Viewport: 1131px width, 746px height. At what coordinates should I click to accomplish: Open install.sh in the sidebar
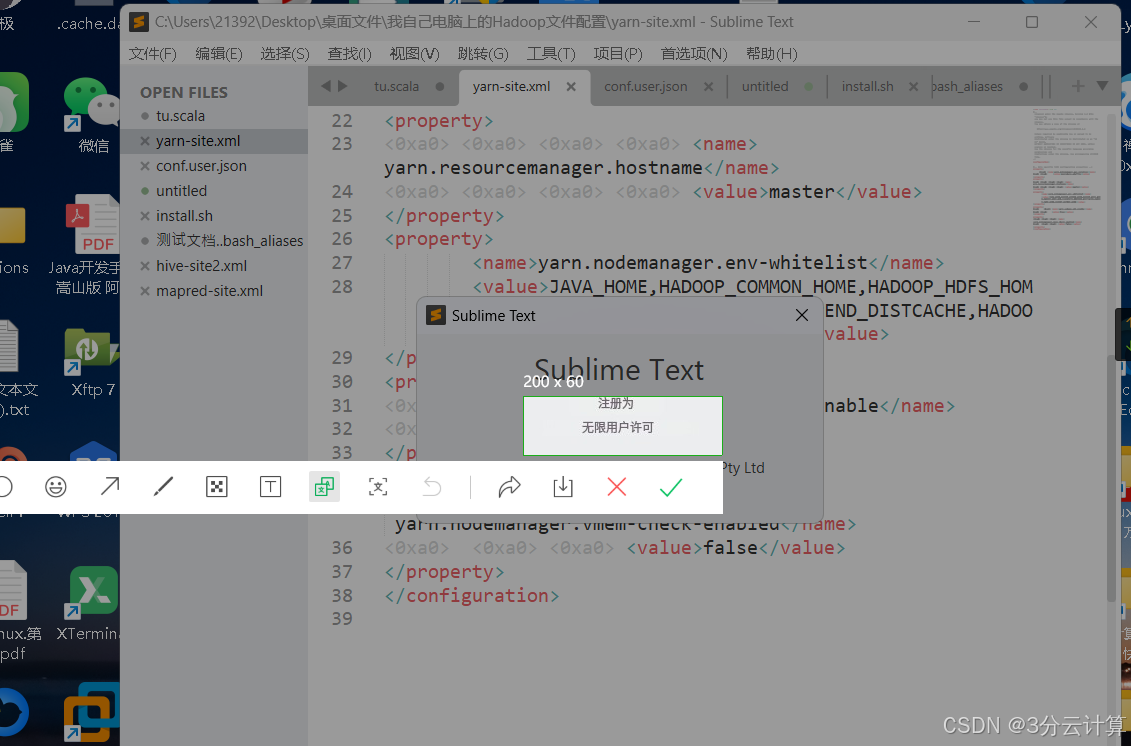pyautogui.click(x=184, y=216)
